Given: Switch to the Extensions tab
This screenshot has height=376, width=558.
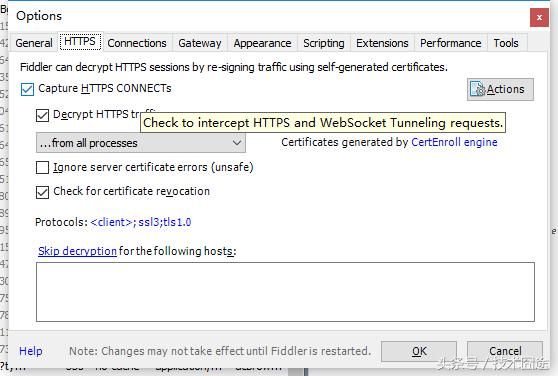Looking at the screenshot, I should click(x=382, y=43).
